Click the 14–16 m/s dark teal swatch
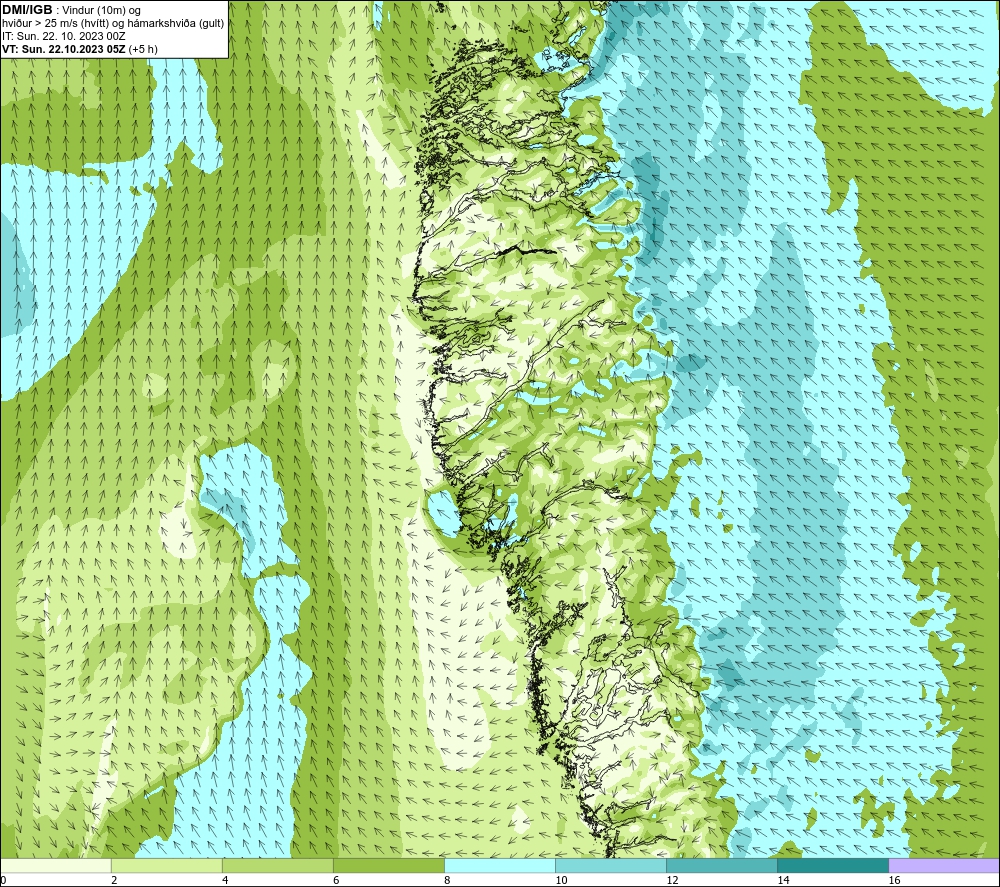 coord(833,866)
